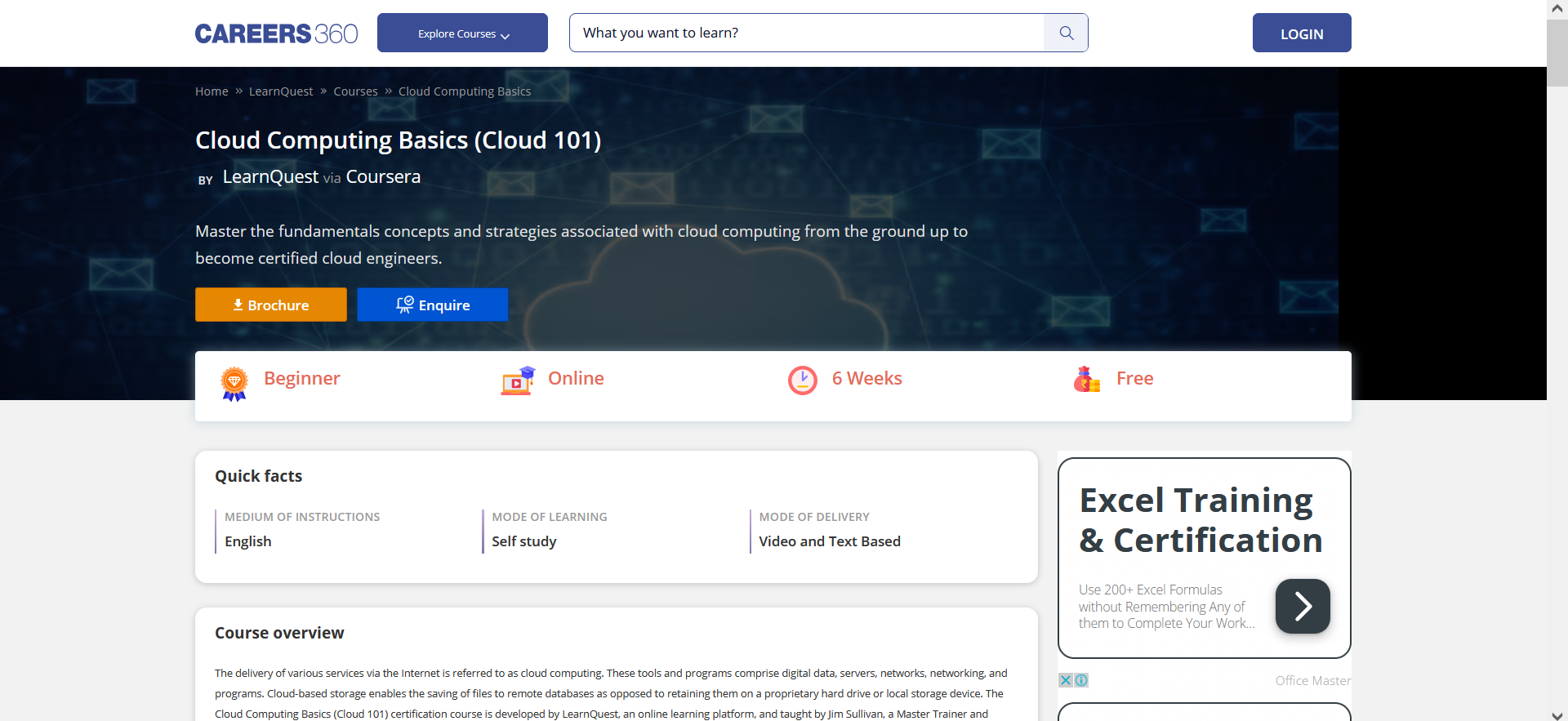The width and height of the screenshot is (1568, 721).
Task: Click the Excel Training ad arrow button
Action: [1303, 606]
